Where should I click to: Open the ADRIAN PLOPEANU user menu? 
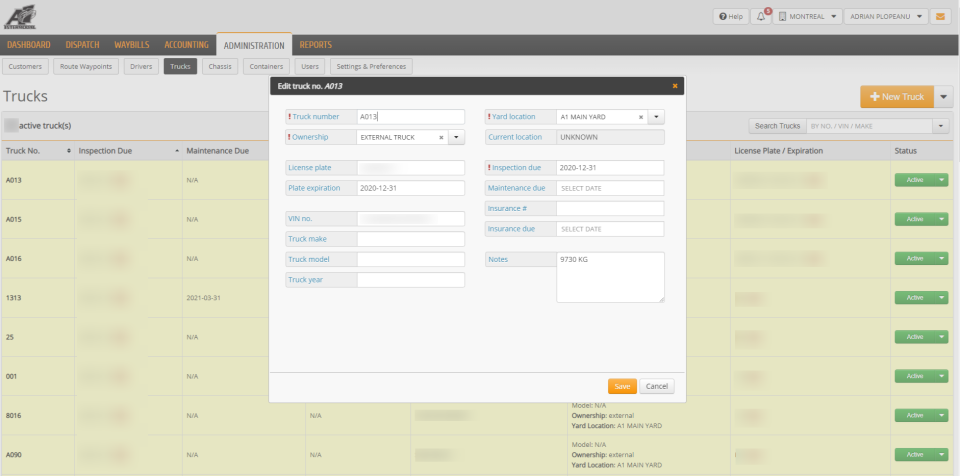coord(885,17)
